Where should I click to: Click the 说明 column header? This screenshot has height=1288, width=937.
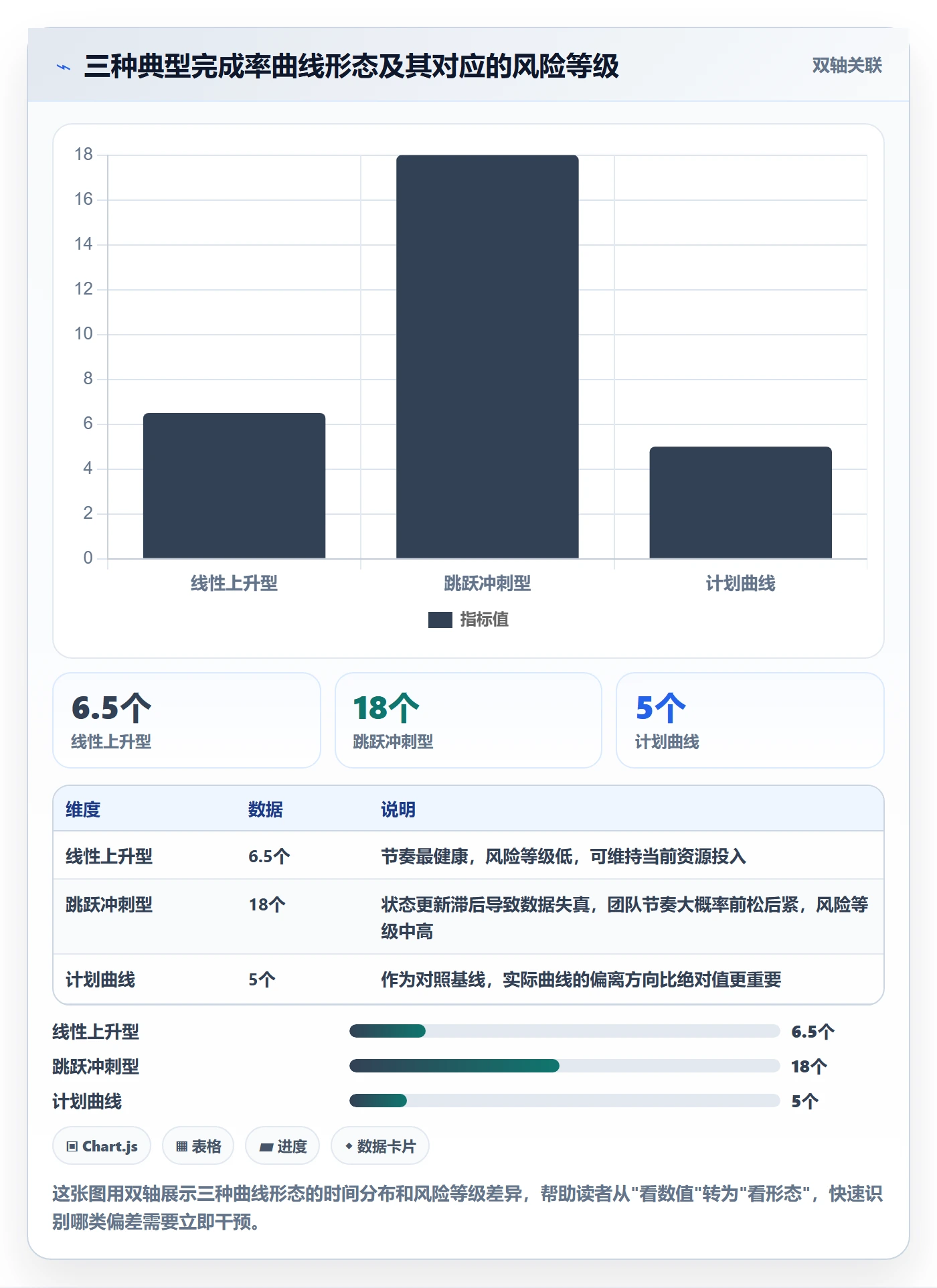398,809
